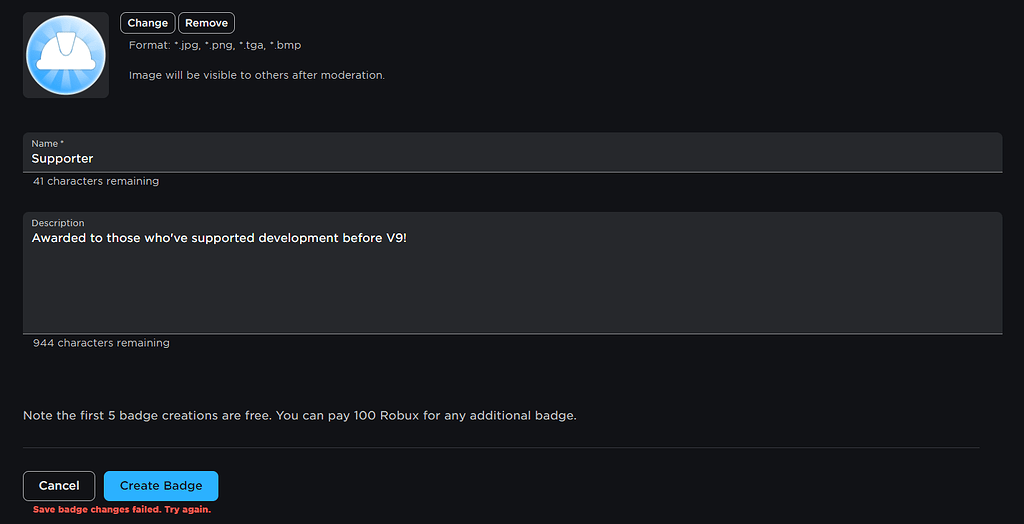Viewport: 1024px width, 524px height.
Task: Click the image Format types text
Action: [x=215, y=46]
